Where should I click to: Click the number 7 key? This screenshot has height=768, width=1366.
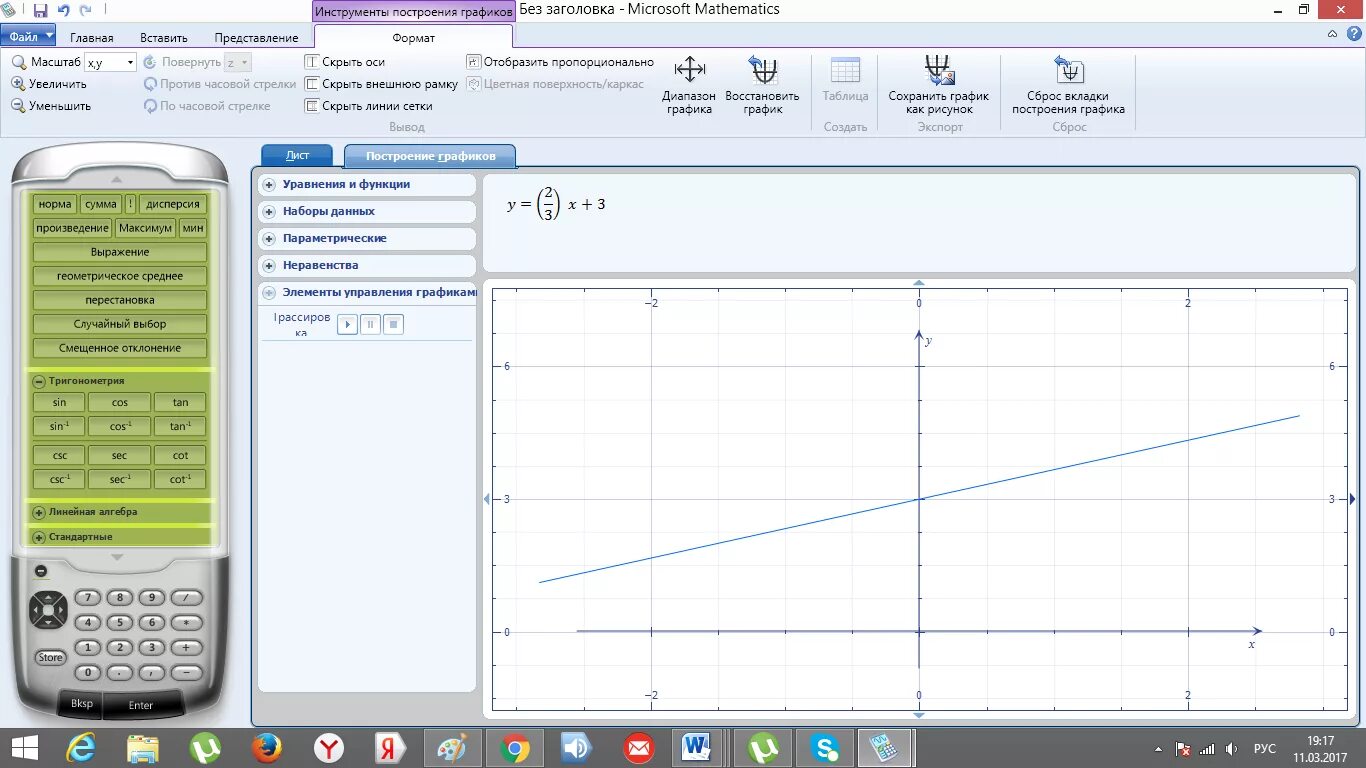(88, 598)
